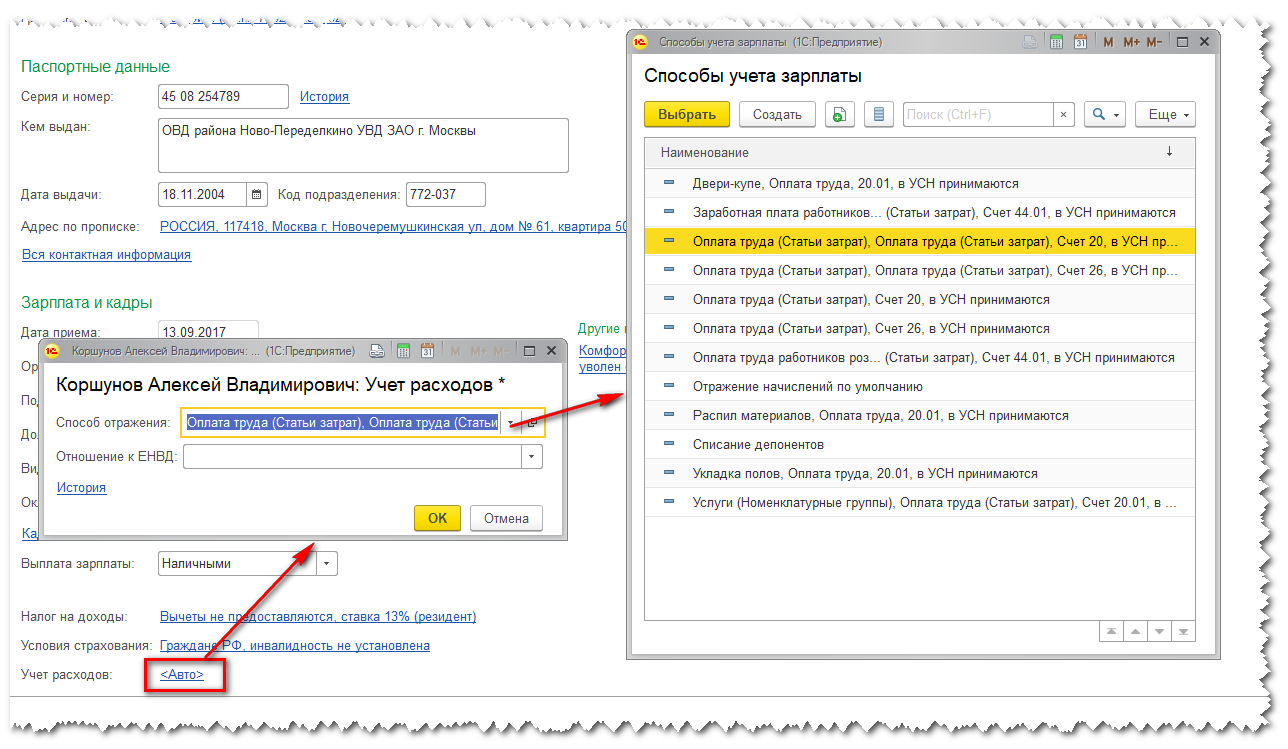Select highlighted row Оплата труда (Статьи затрат) Счет 20

coord(920,242)
